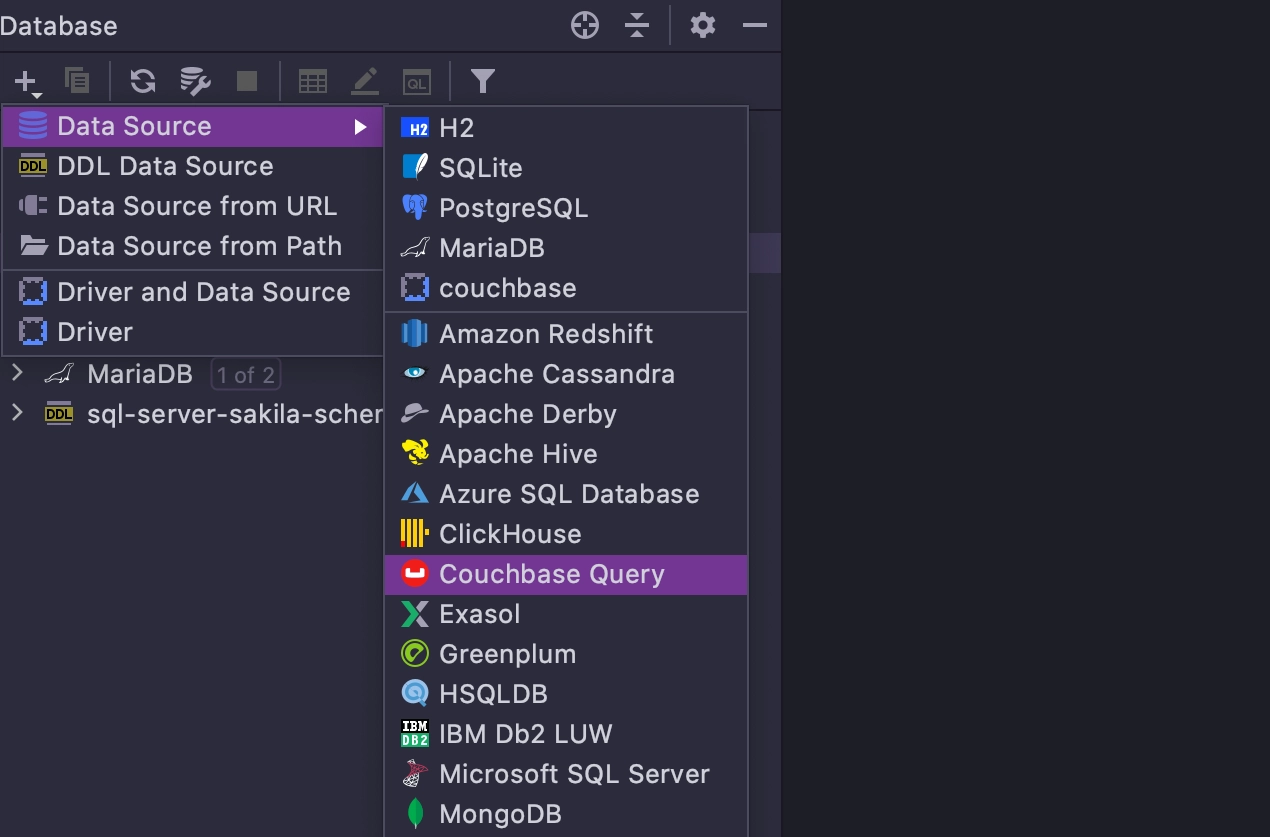Choose the couchbase driver entry

(566, 288)
